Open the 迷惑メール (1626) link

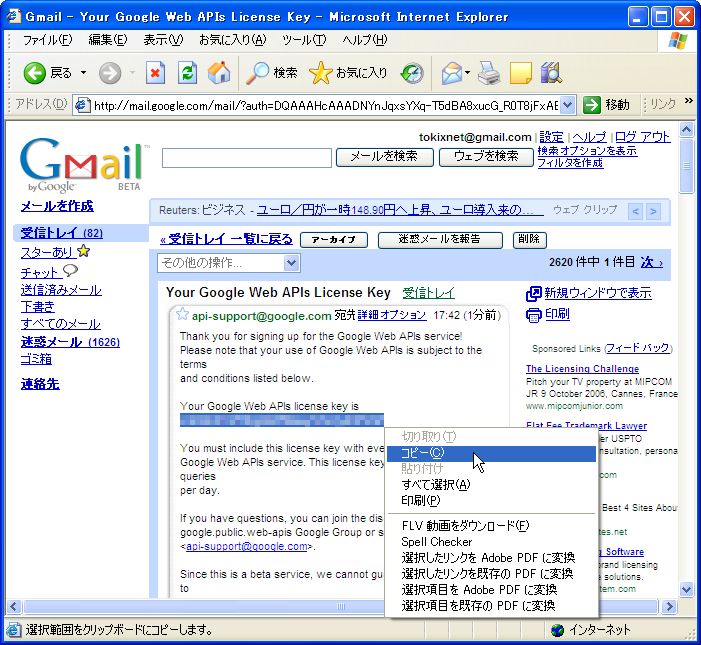pyautogui.click(x=70, y=342)
